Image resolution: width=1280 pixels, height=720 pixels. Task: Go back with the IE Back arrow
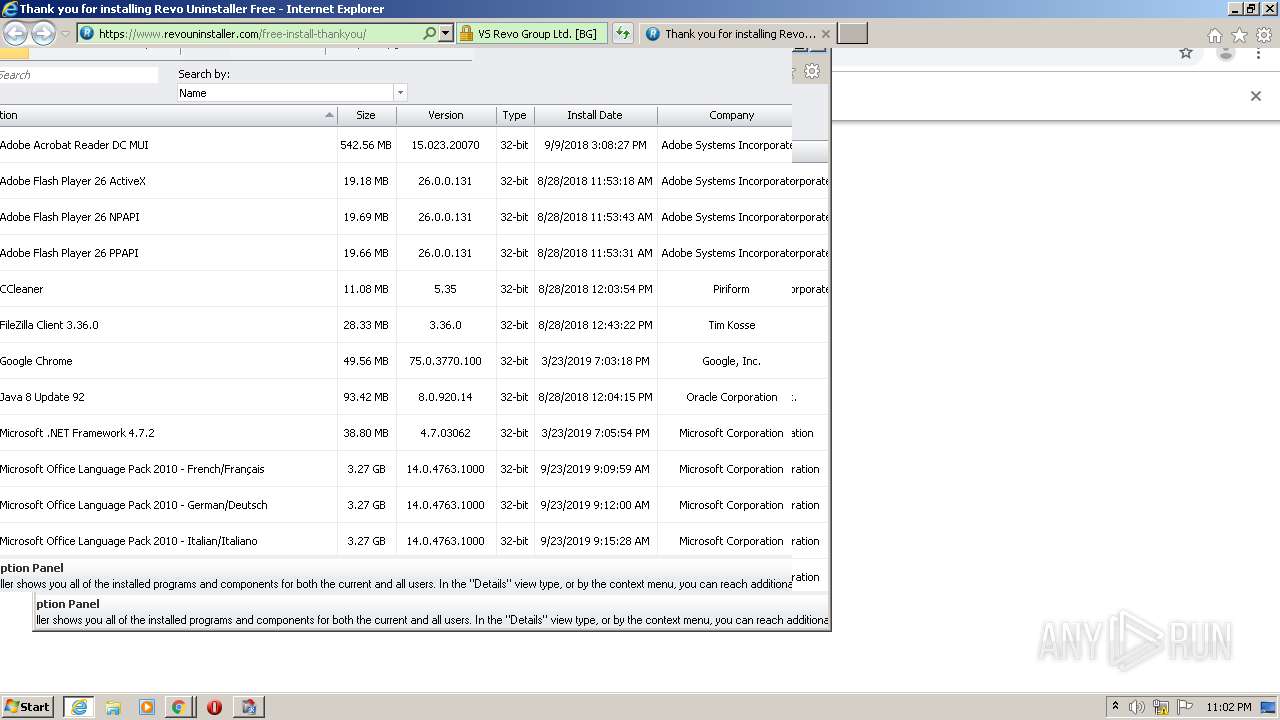click(x=15, y=33)
